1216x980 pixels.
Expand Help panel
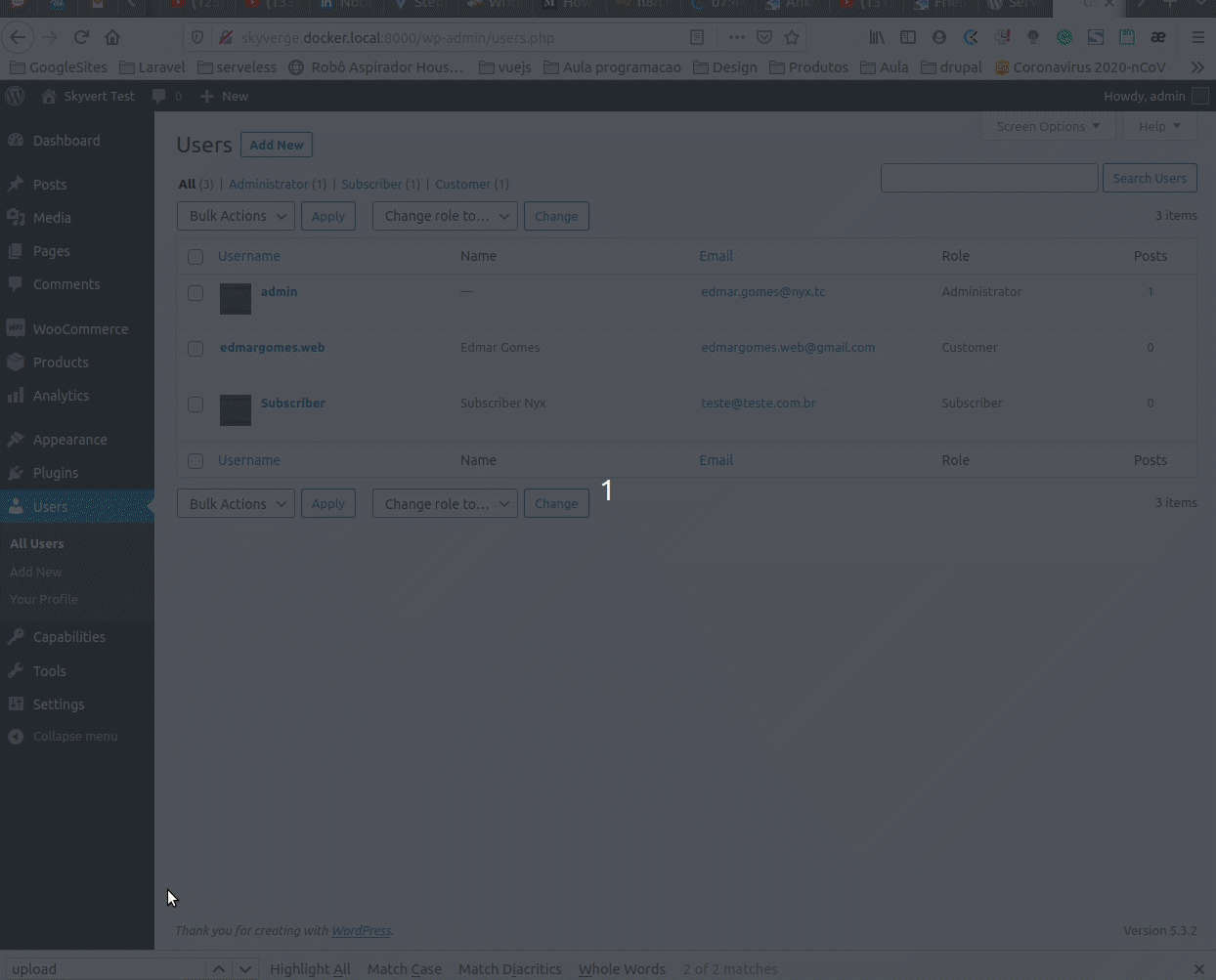click(1159, 126)
